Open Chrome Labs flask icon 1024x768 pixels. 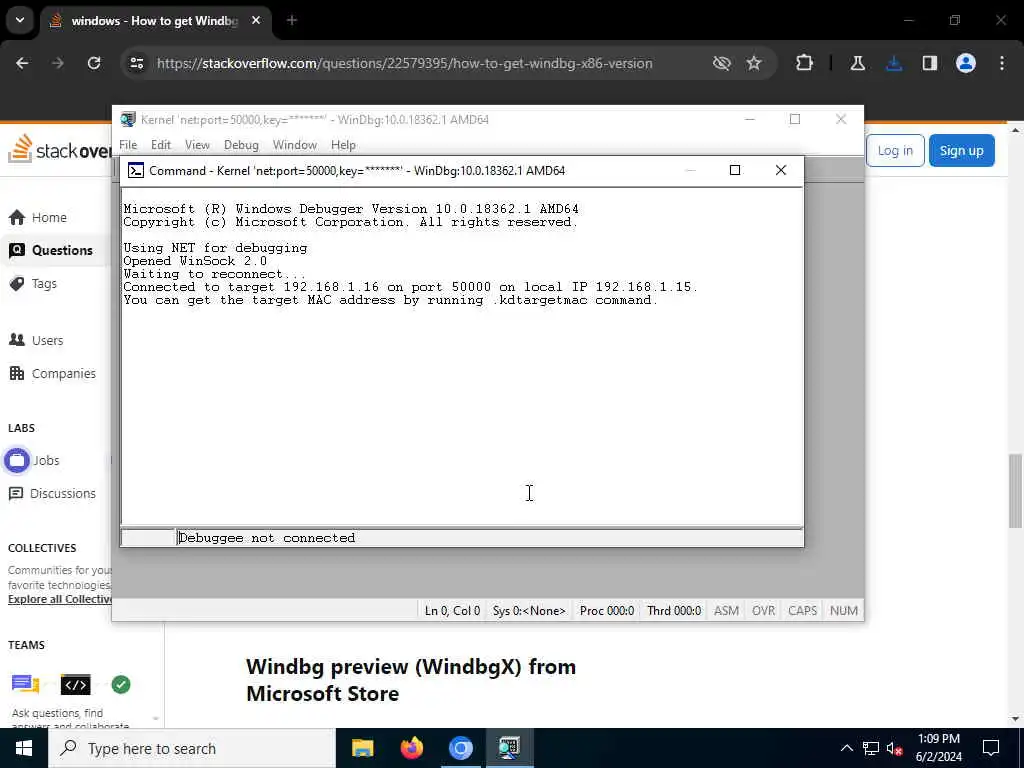point(857,63)
